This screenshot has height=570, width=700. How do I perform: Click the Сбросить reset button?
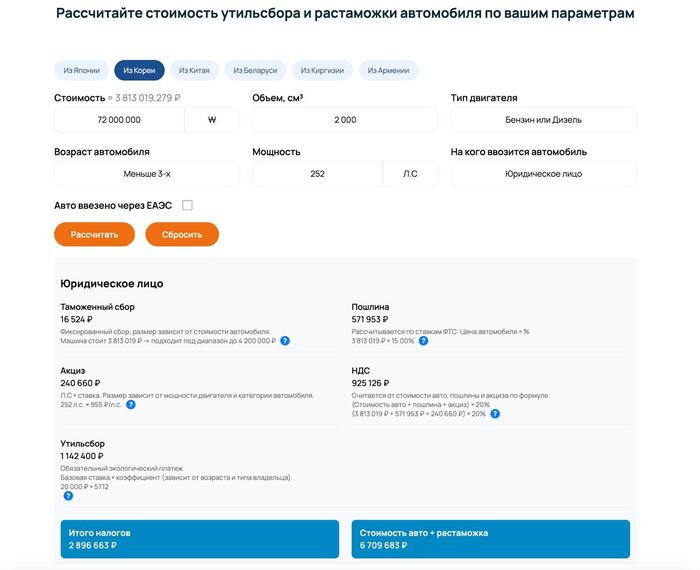point(182,234)
